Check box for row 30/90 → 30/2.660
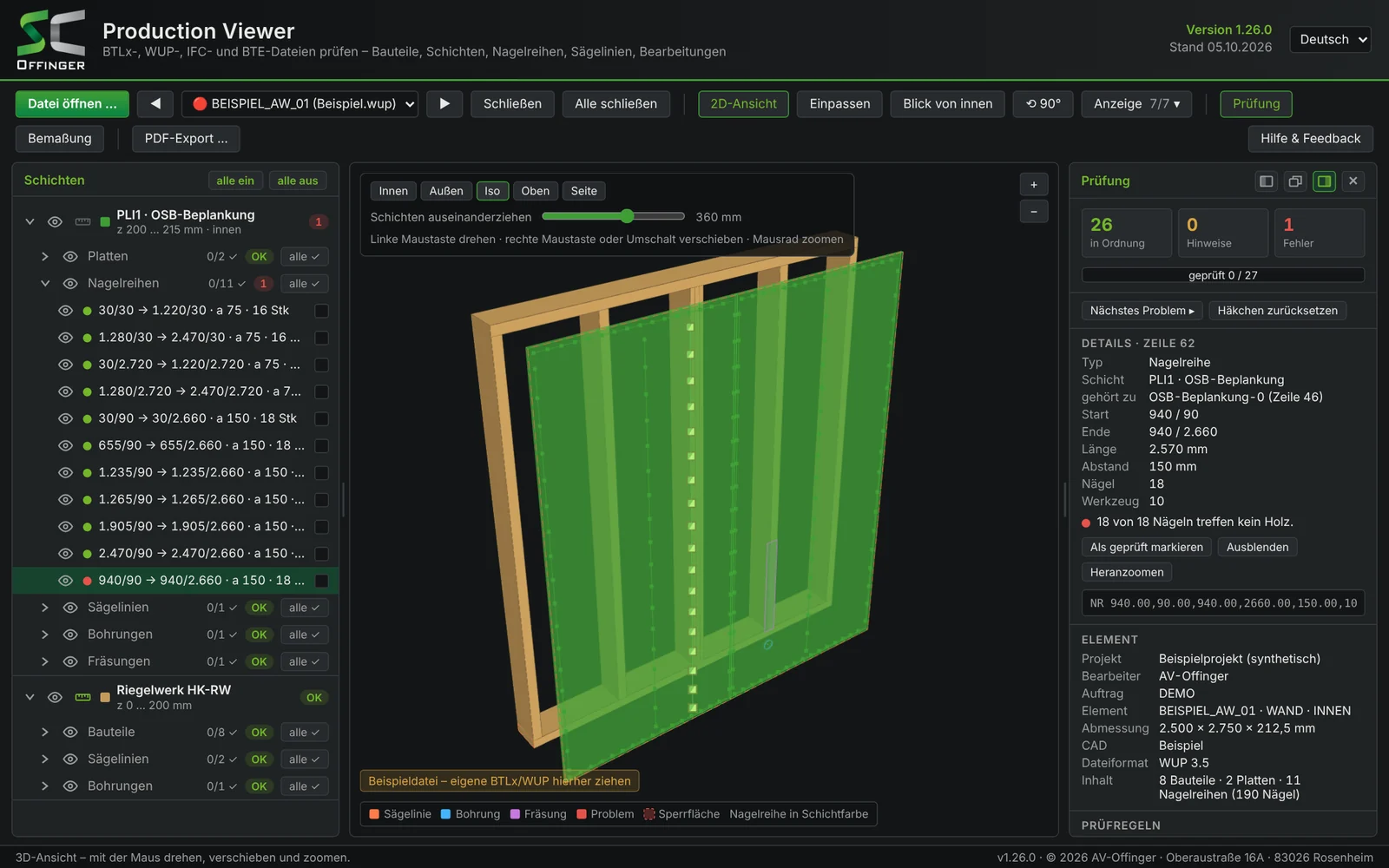The image size is (1389, 868). [x=321, y=418]
